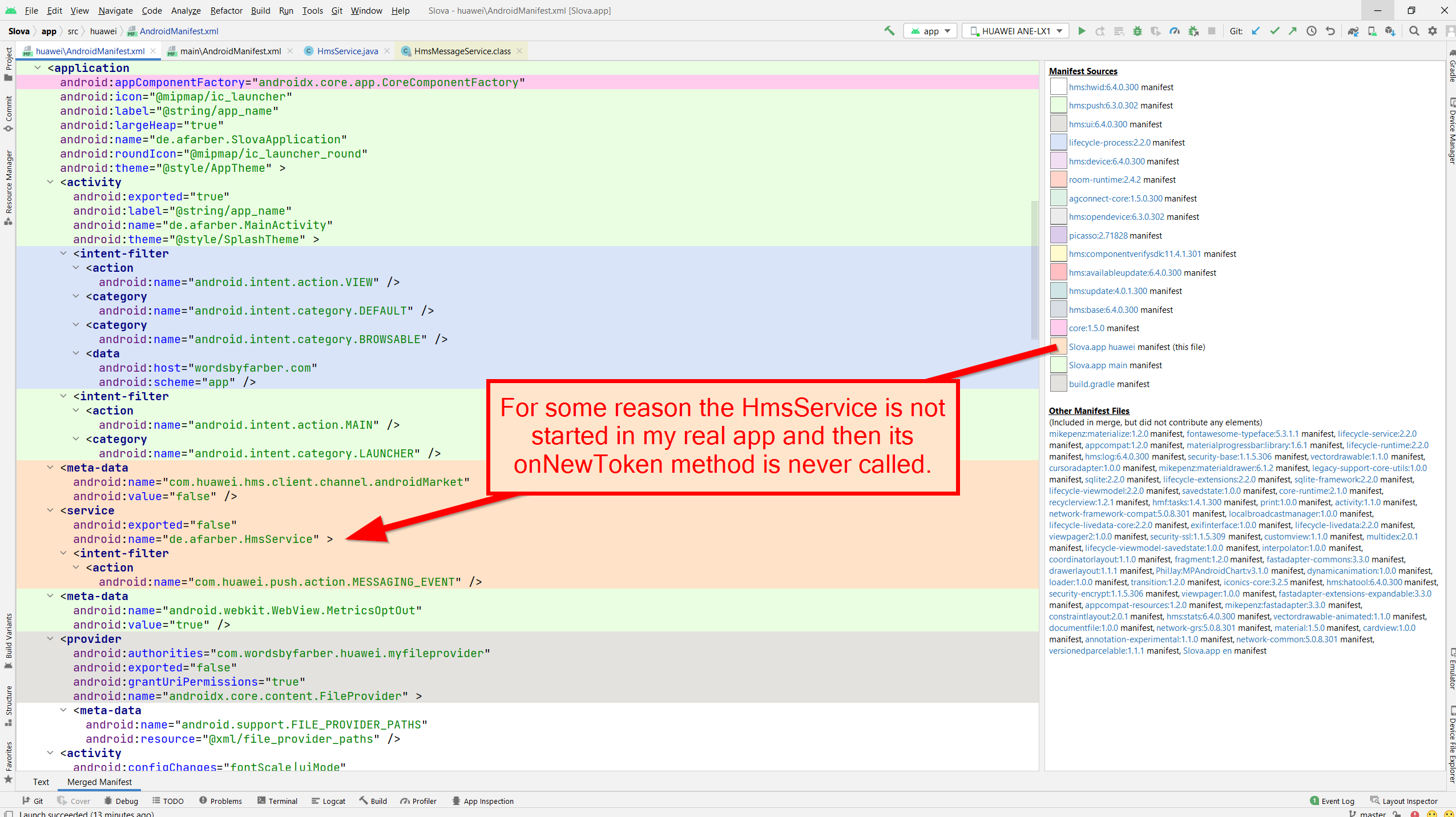Open hms:push:6.3.0.302 manifest link

[x=1104, y=106]
